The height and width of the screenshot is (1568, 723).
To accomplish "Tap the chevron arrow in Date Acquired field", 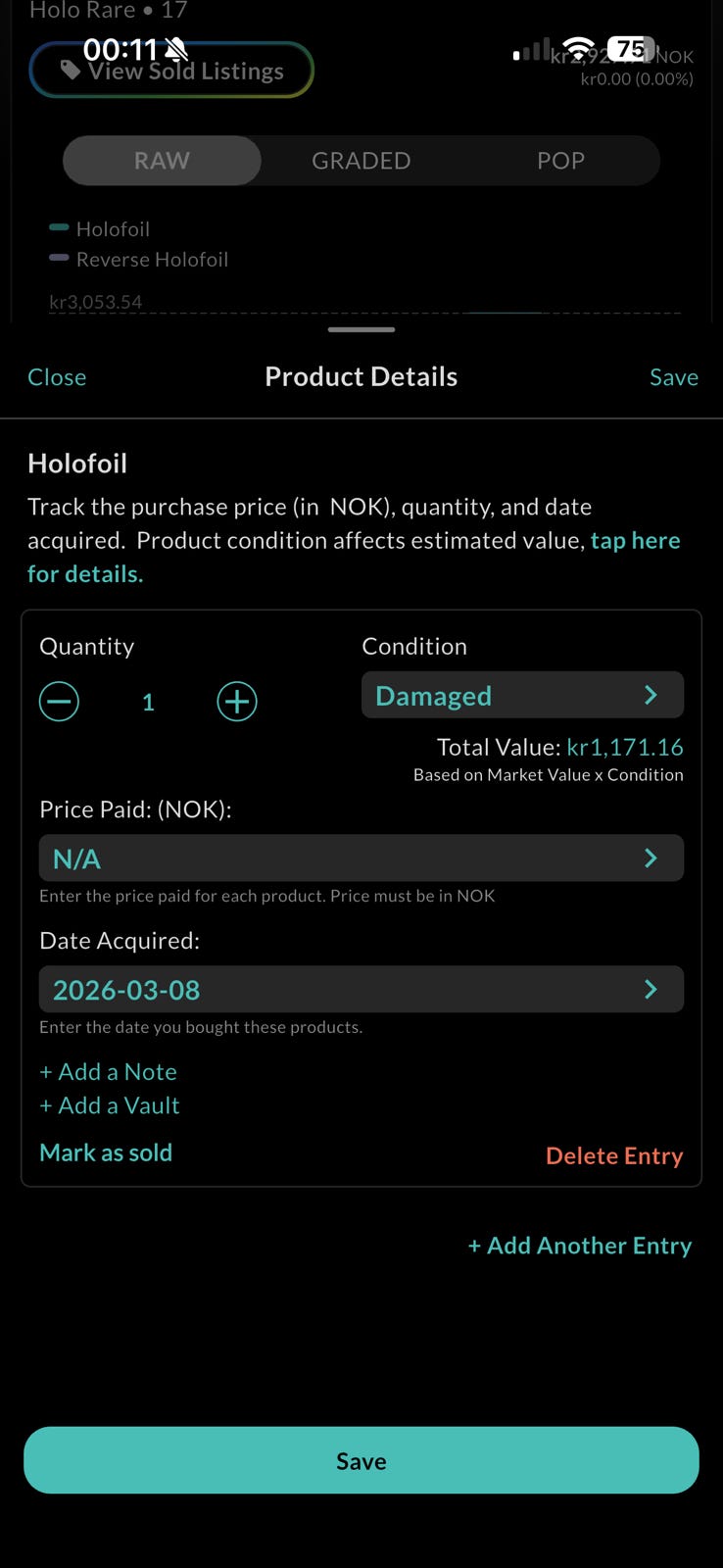I will (651, 990).
